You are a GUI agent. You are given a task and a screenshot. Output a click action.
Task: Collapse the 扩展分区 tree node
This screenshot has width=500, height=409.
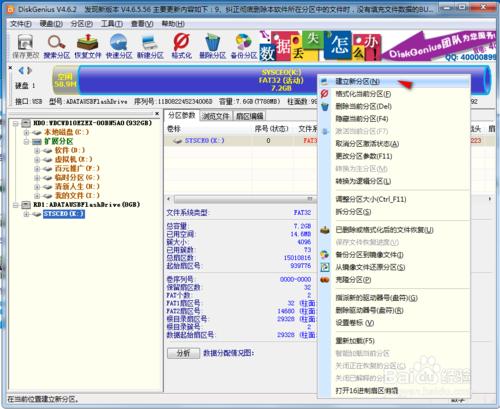(27, 142)
